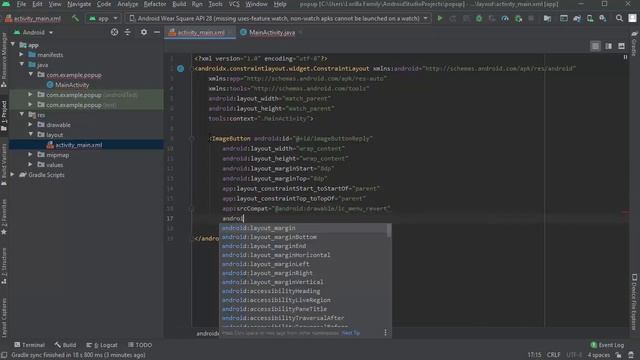Open the Navigate menu

pos(79,4)
